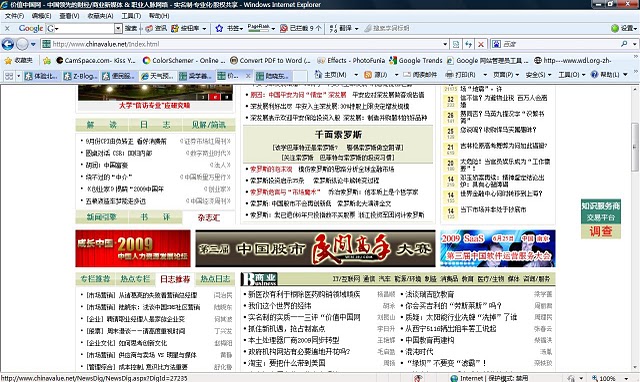Open the Google Trends favorite link

click(x=416, y=60)
